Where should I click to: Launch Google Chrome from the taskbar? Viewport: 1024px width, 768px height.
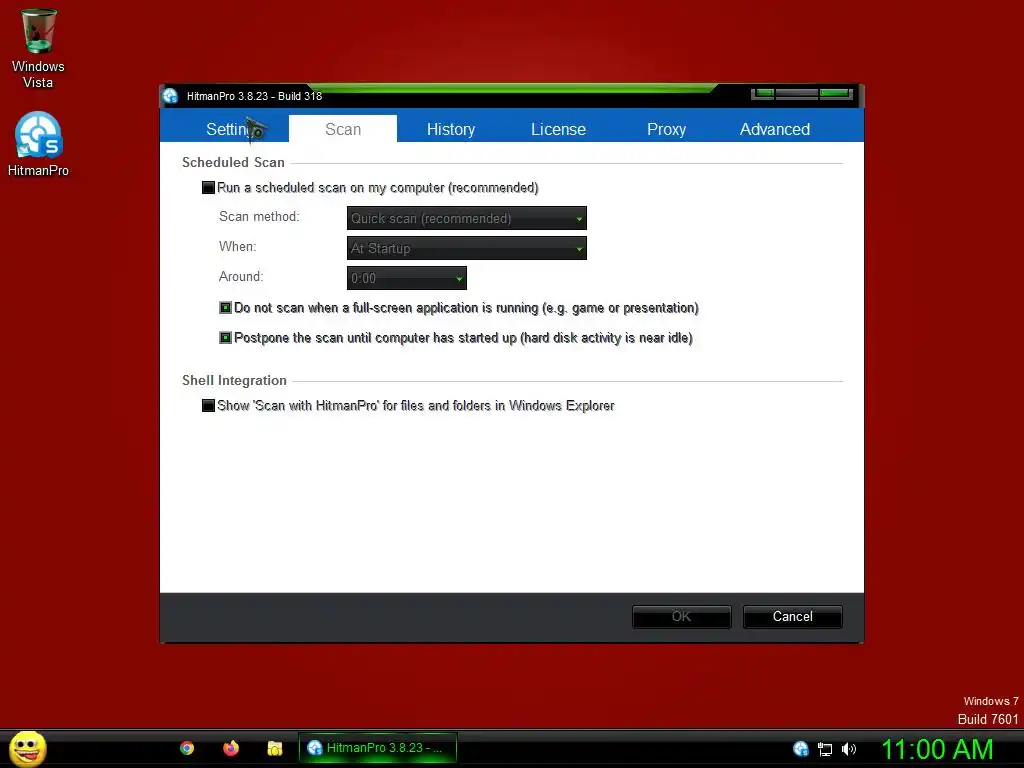187,748
